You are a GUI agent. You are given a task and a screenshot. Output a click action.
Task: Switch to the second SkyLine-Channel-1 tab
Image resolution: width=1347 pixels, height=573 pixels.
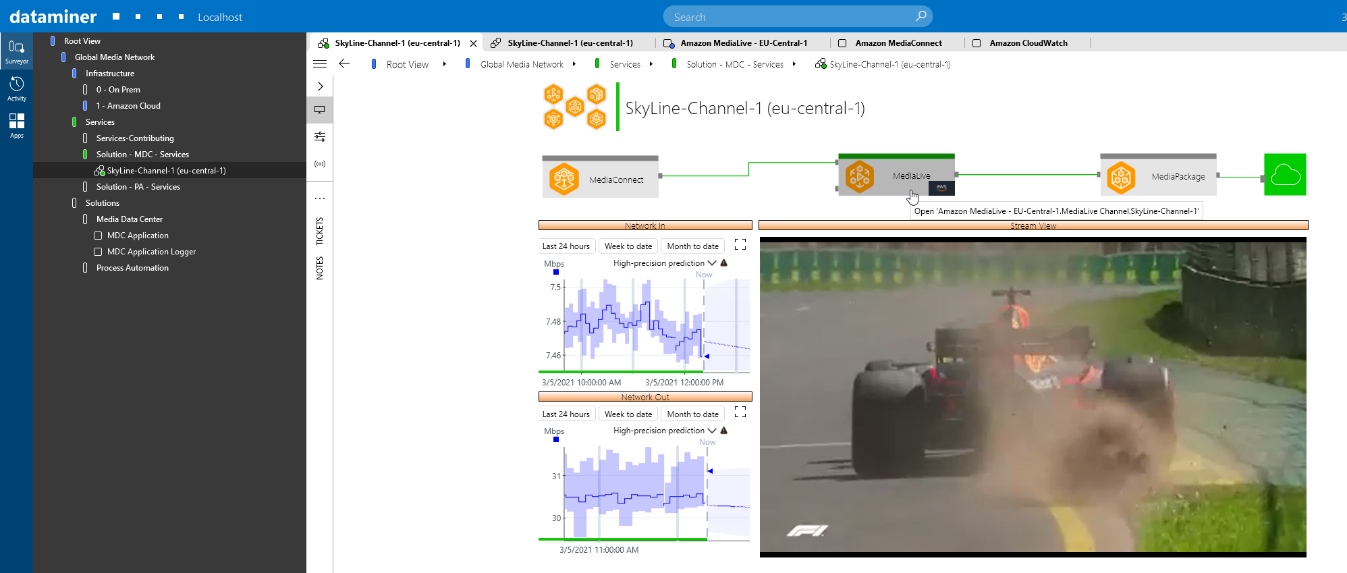tap(570, 43)
